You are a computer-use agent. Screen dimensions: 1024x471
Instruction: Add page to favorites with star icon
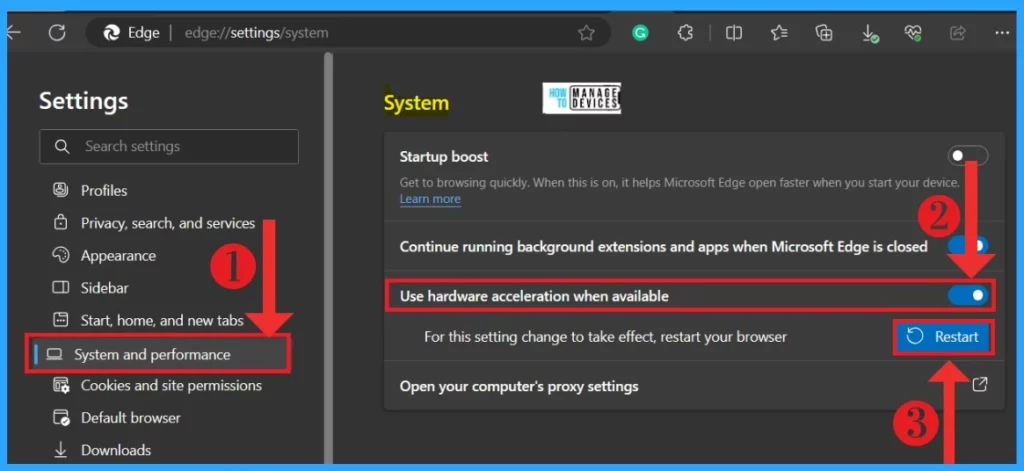point(586,33)
